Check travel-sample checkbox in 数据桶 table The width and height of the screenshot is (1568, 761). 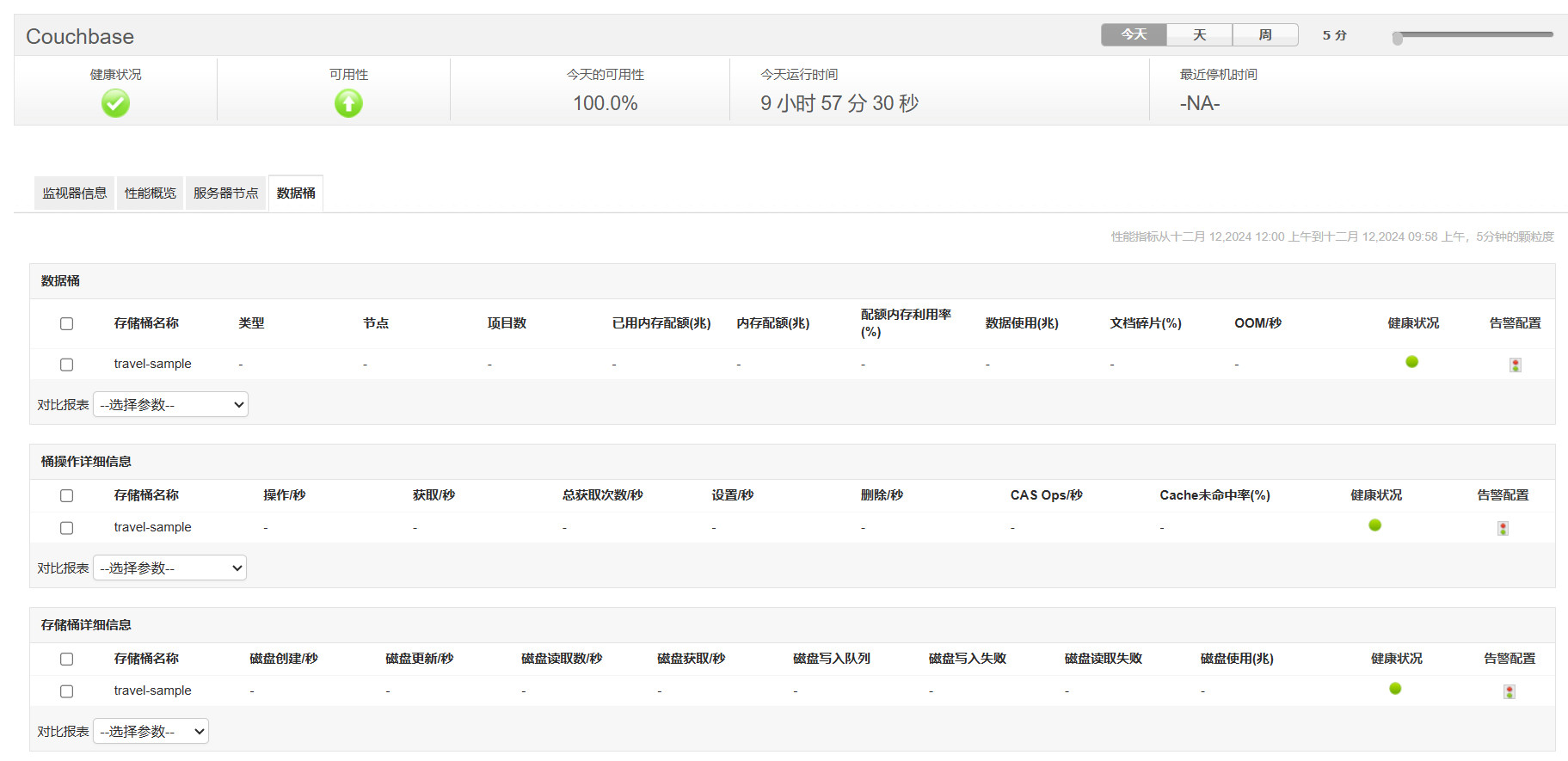point(66,365)
